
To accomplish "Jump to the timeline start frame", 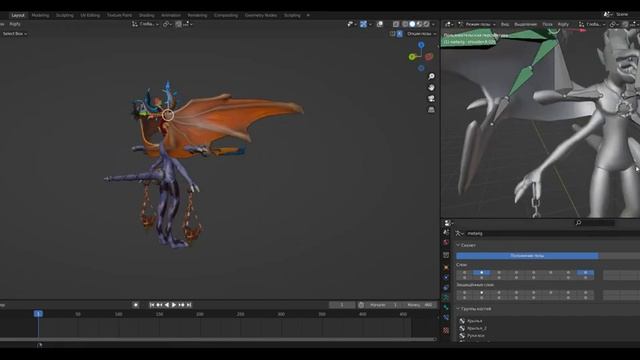I will [152, 305].
